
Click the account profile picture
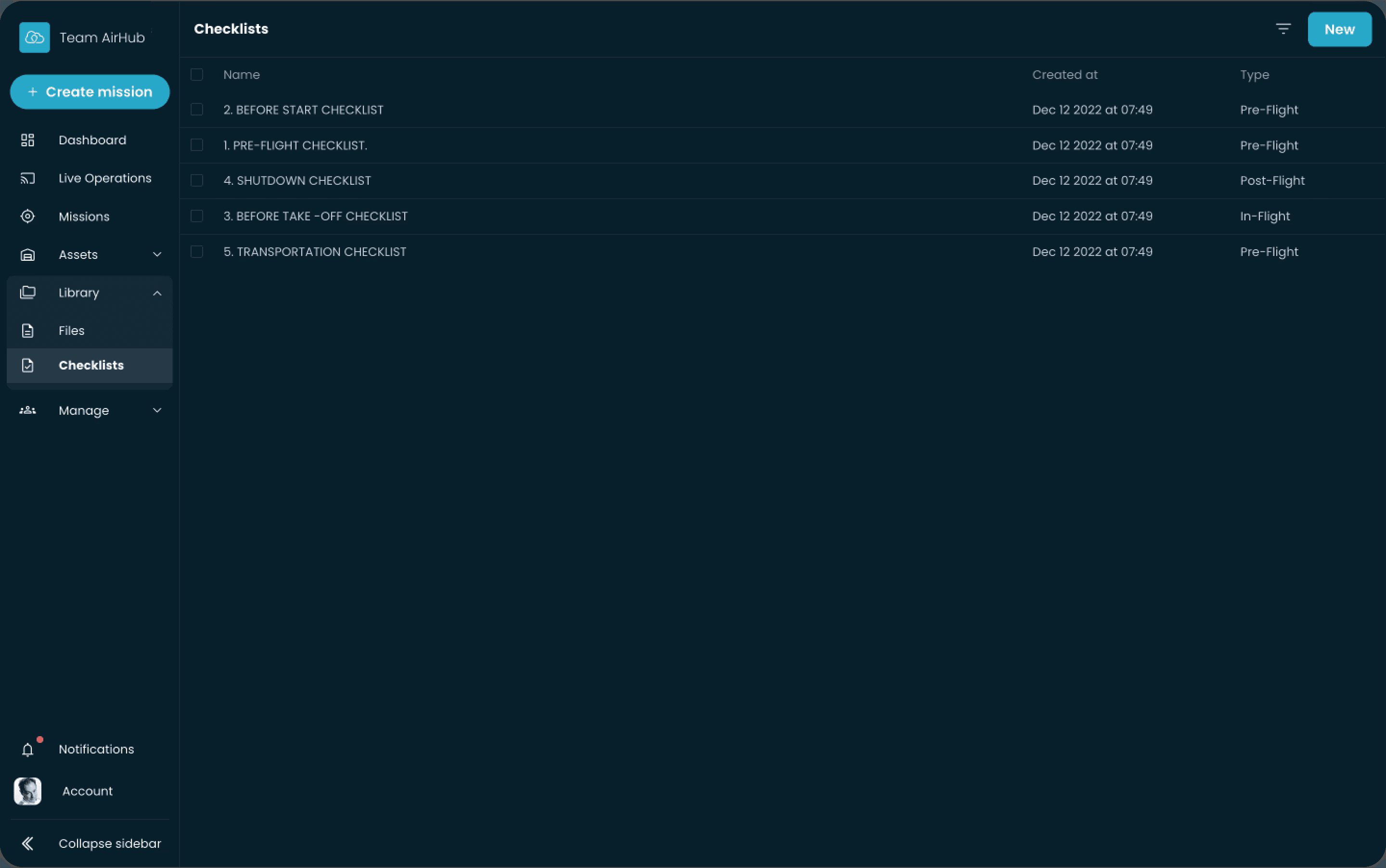27,791
